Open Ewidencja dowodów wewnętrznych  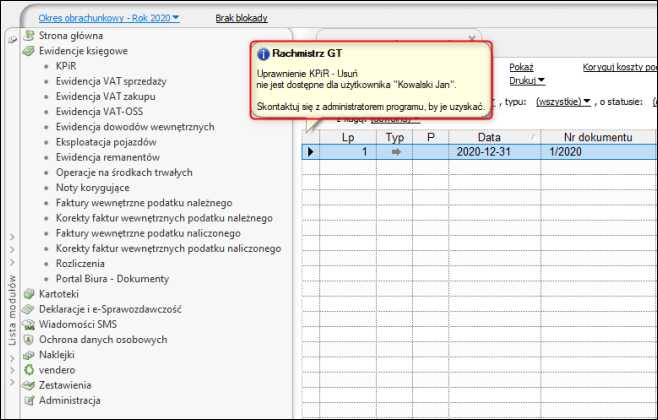(x=135, y=127)
